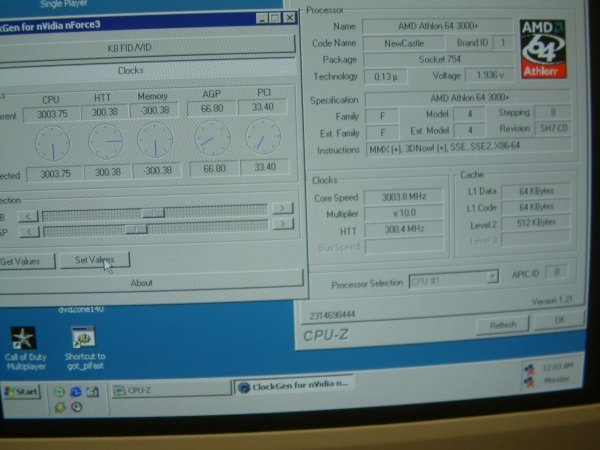Maximize the ClockGen window

[x=275, y=18]
